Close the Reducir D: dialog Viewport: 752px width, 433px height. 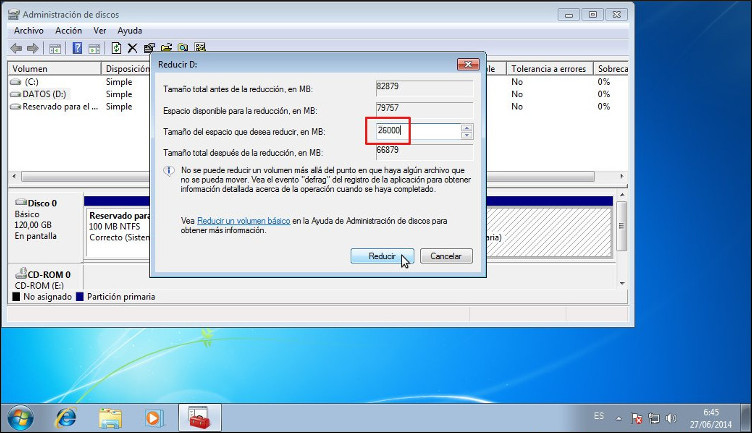click(468, 64)
